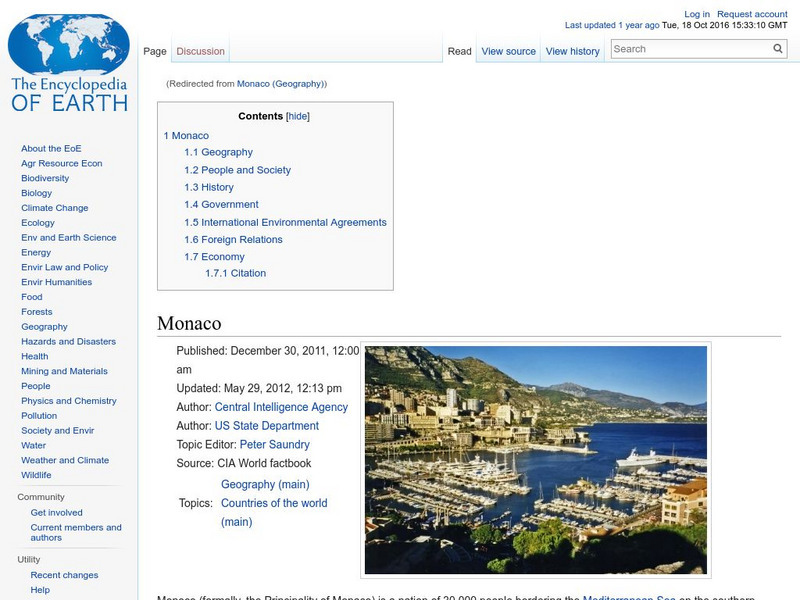Jump to 1.1 Geography section
Image resolution: width=800 pixels, height=600 pixels.
(x=218, y=152)
